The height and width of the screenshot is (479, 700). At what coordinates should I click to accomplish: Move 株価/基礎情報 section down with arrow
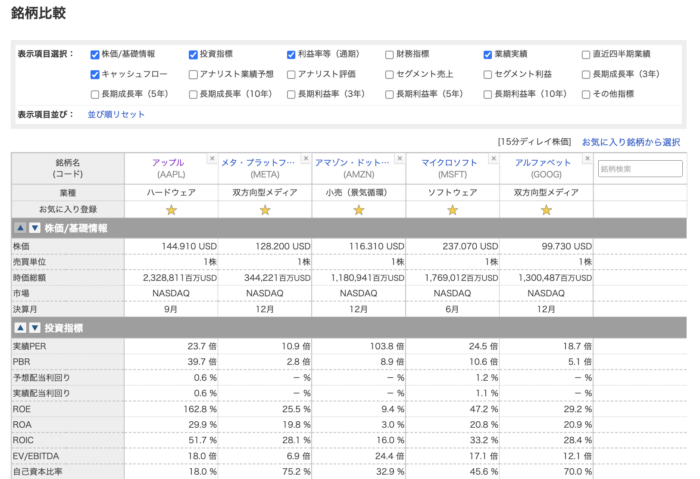coord(35,228)
